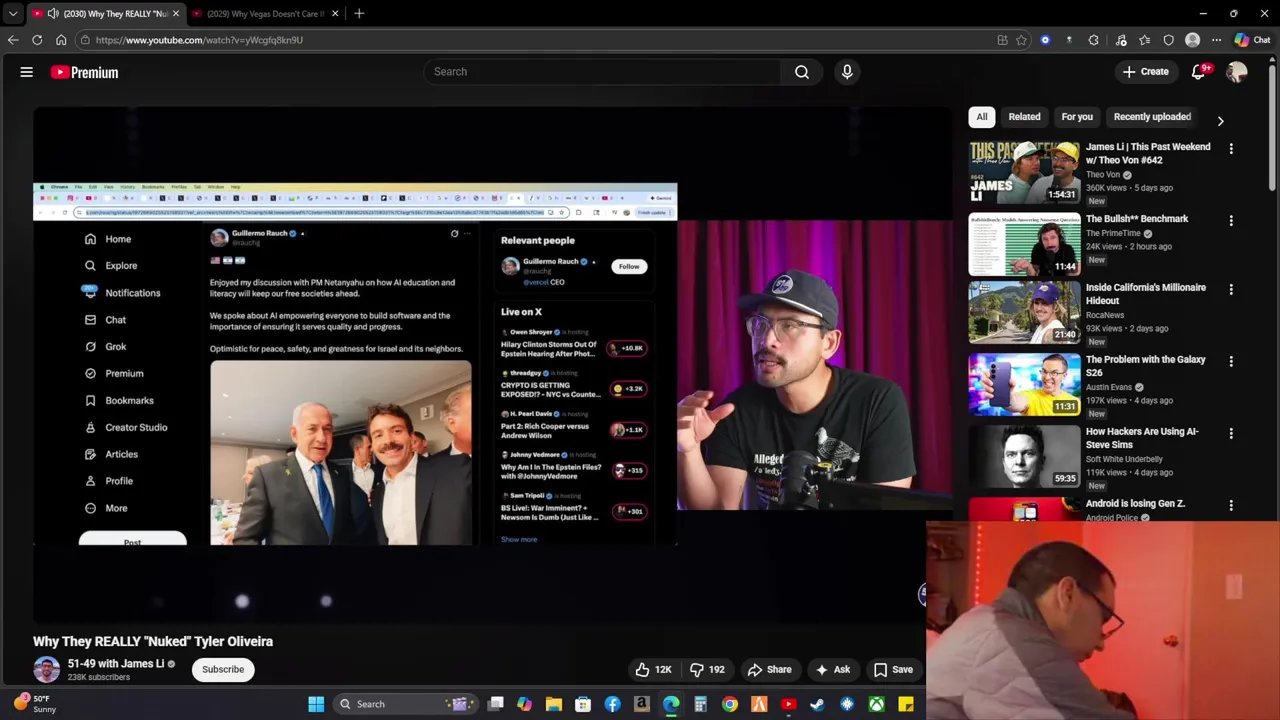The width and height of the screenshot is (1280, 720).
Task: Start voice search with the microphone
Action: 847,72
